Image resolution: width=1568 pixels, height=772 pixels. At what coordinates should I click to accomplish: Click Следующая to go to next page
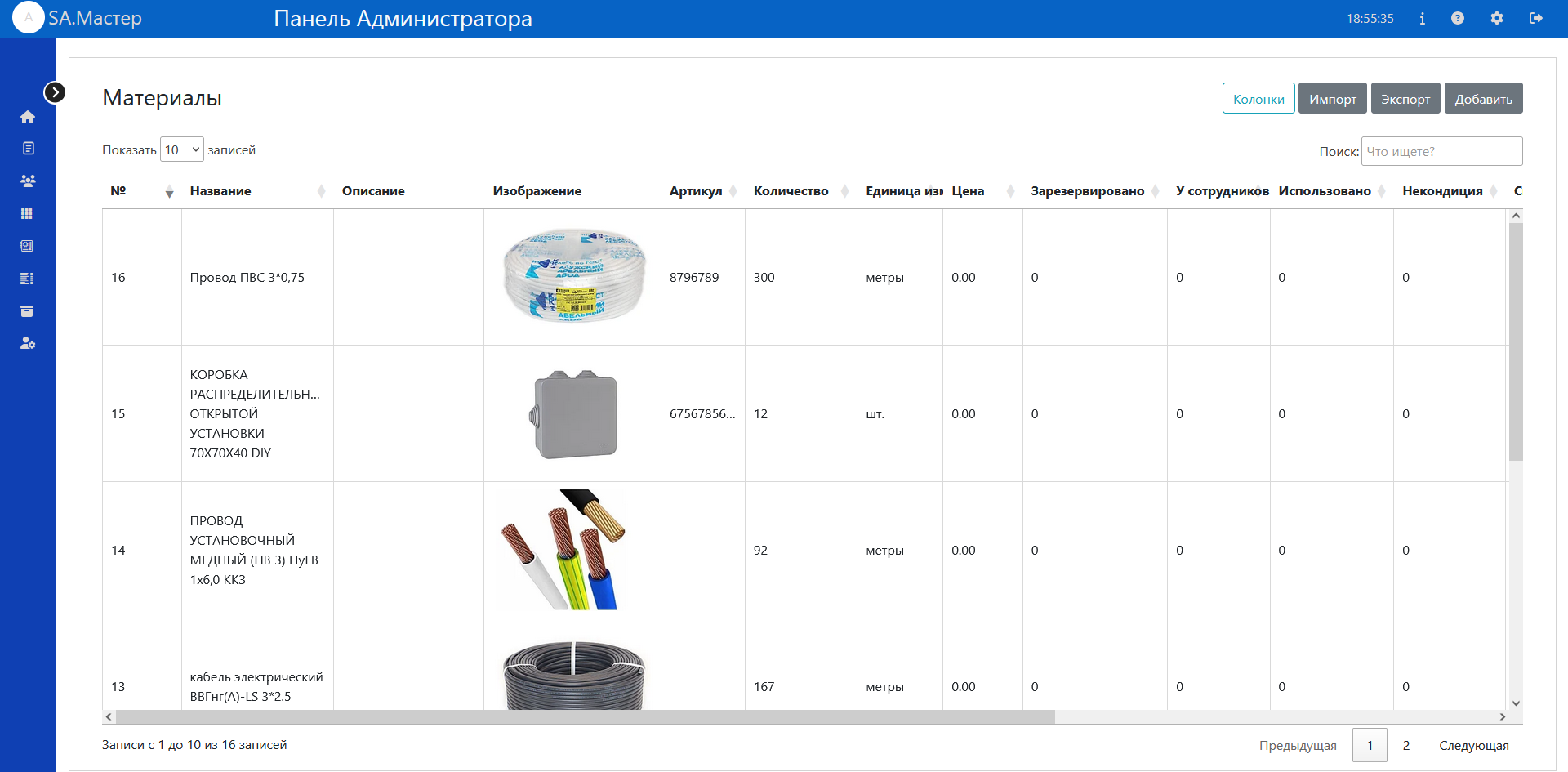tap(1473, 745)
